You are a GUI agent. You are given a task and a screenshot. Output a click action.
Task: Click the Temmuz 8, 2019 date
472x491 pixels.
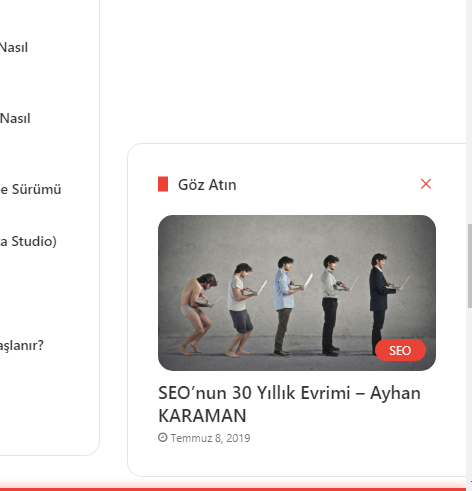click(210, 438)
